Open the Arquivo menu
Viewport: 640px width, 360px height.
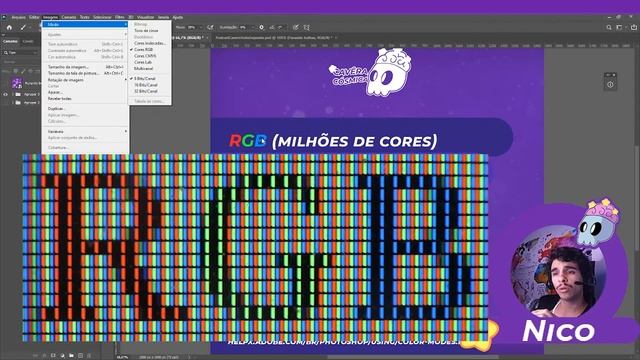[x=18, y=17]
